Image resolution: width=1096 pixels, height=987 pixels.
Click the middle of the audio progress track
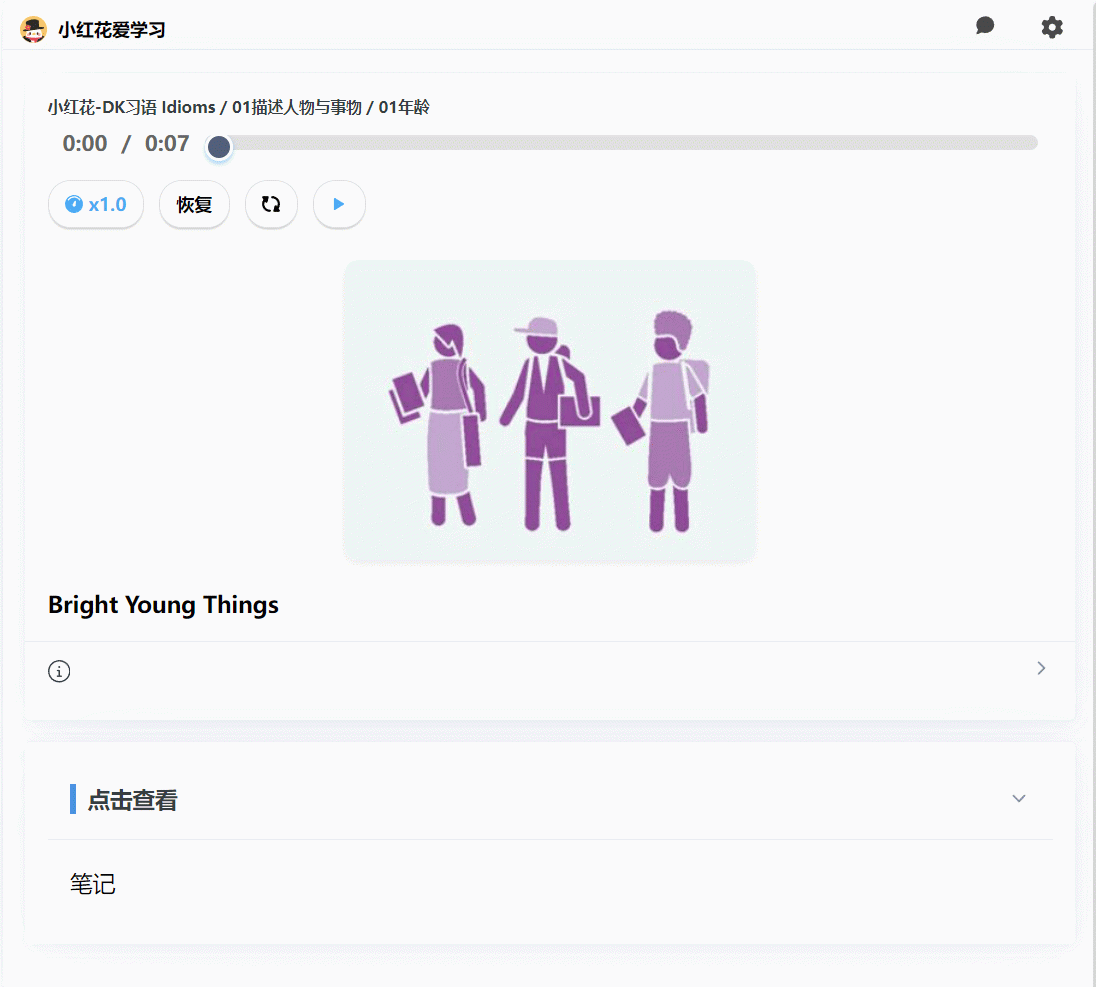628,143
